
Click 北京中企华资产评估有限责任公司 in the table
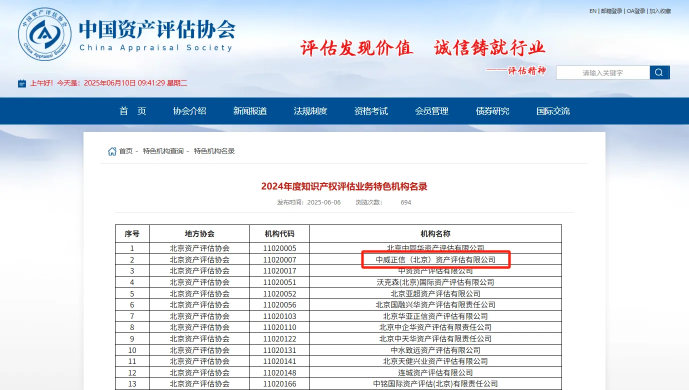435,327
